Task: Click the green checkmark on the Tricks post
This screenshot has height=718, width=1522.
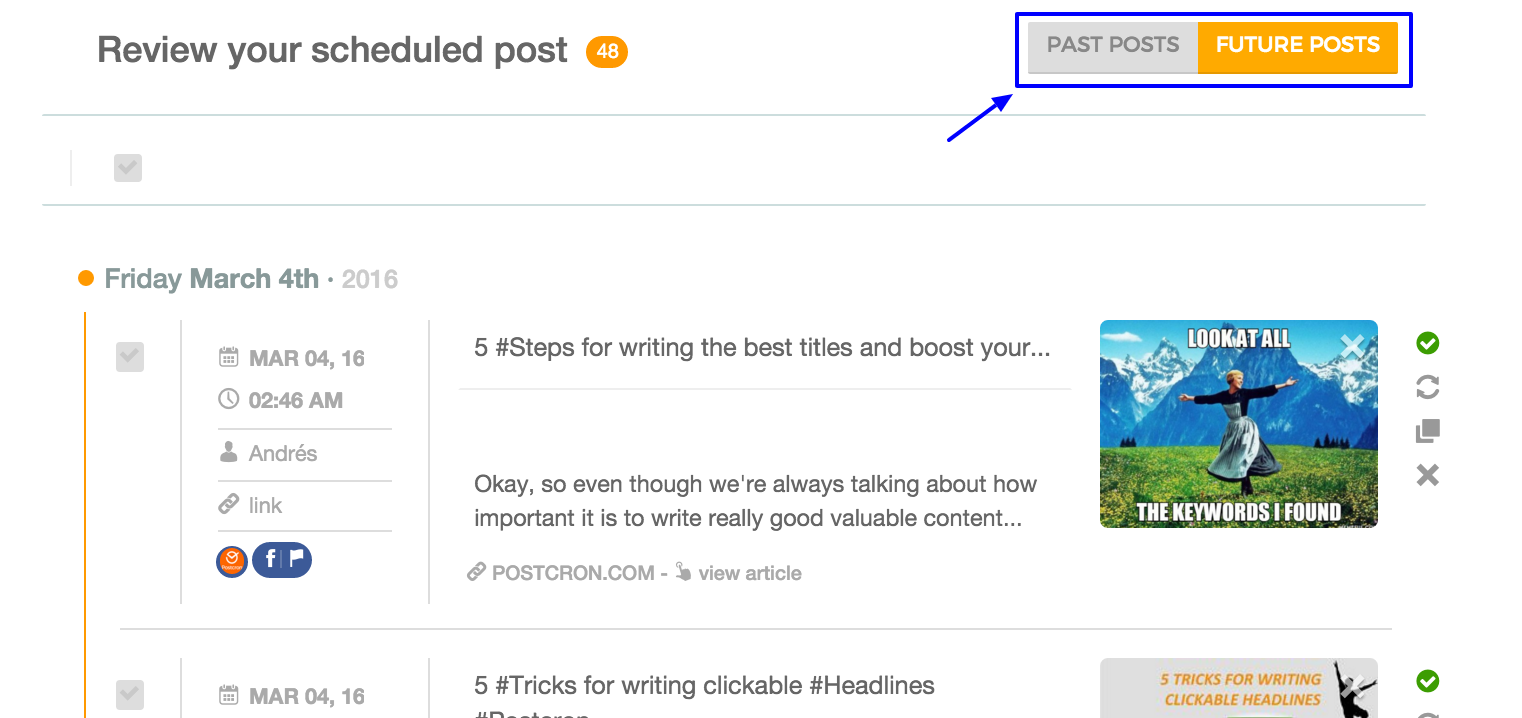Action: (x=1427, y=681)
